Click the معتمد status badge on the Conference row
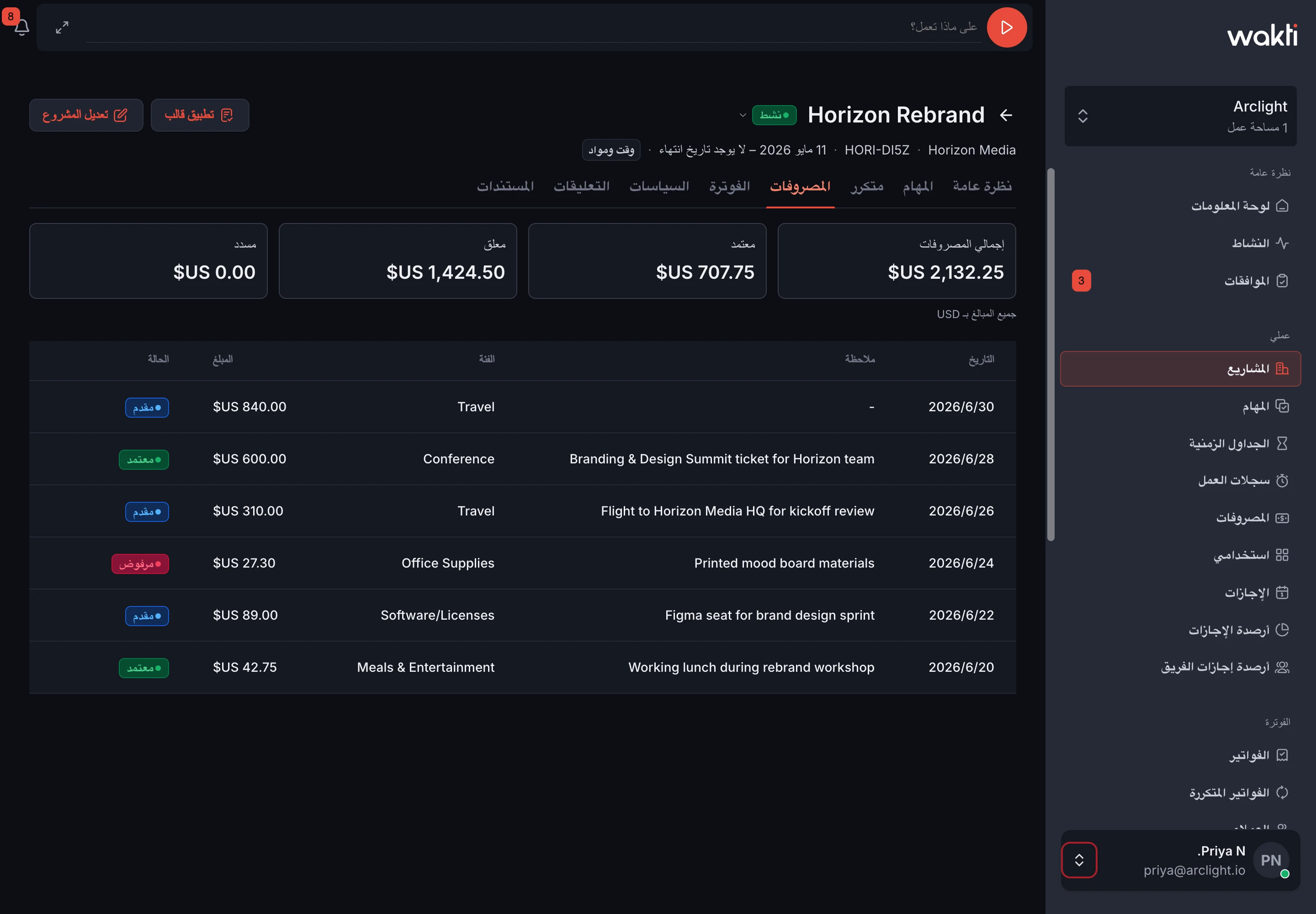This screenshot has height=914, width=1316. (144, 460)
